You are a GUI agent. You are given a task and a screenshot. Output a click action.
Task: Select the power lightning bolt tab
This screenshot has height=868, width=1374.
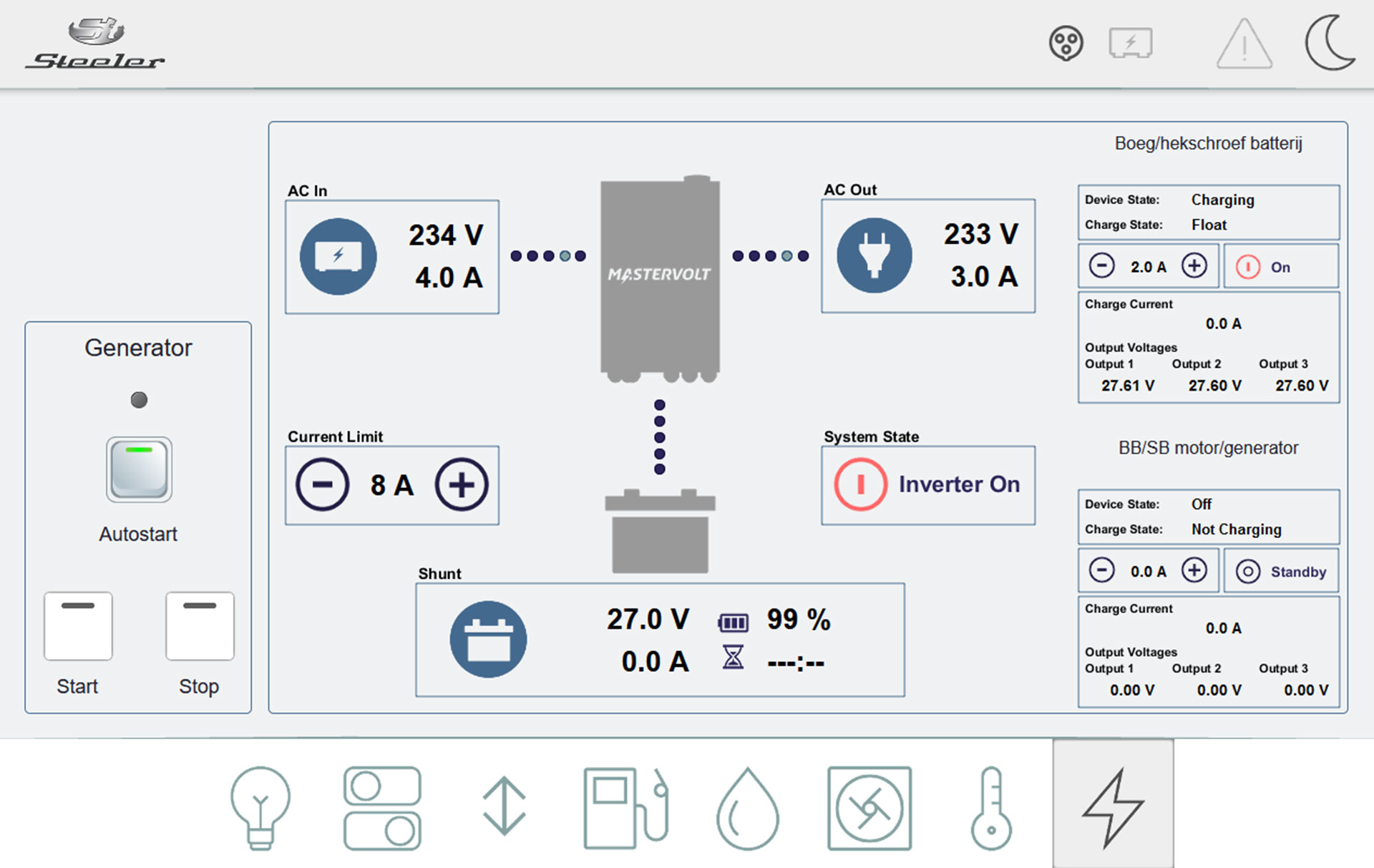(x=1113, y=806)
